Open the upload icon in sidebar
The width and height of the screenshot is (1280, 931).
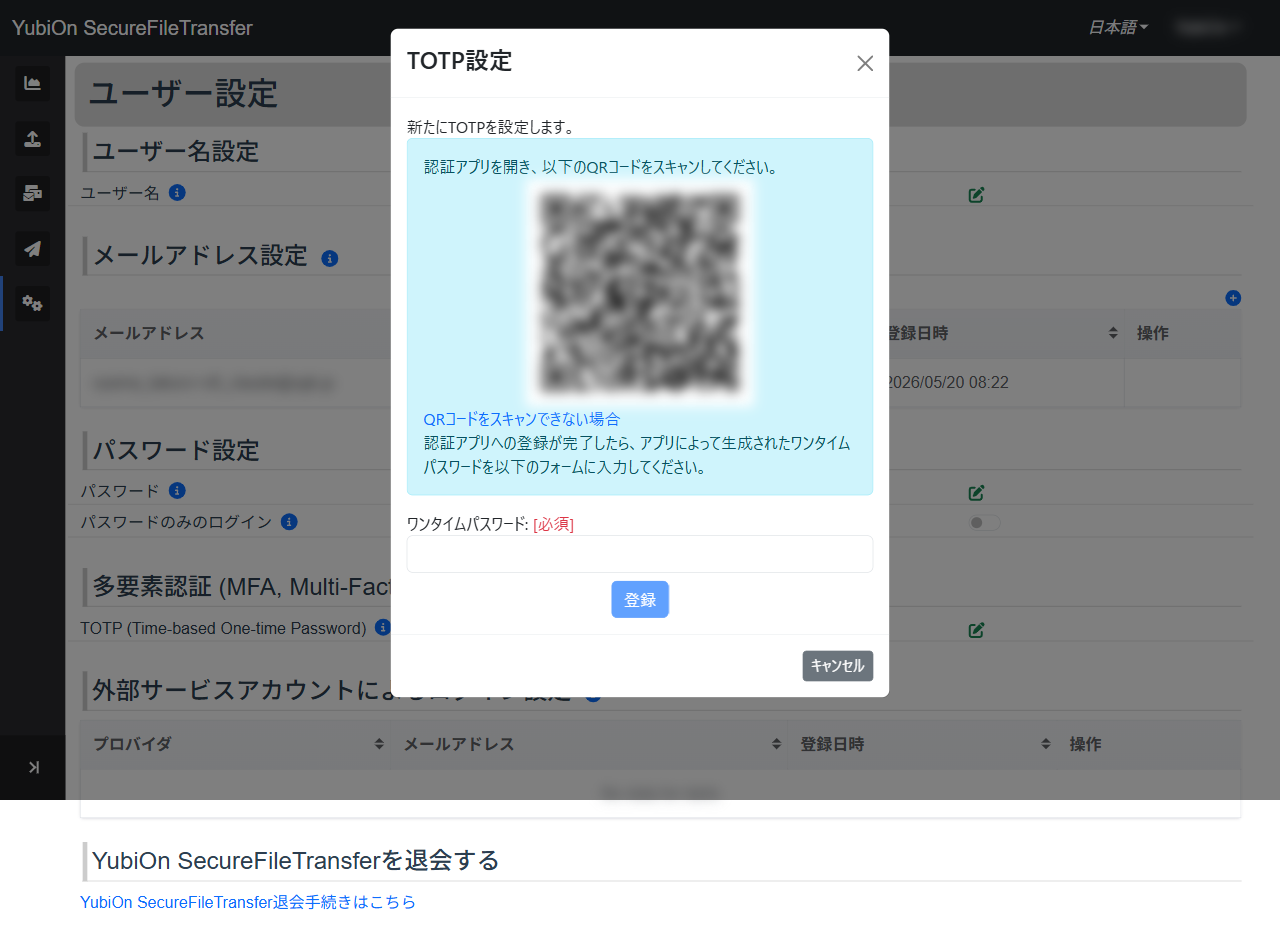pos(32,138)
